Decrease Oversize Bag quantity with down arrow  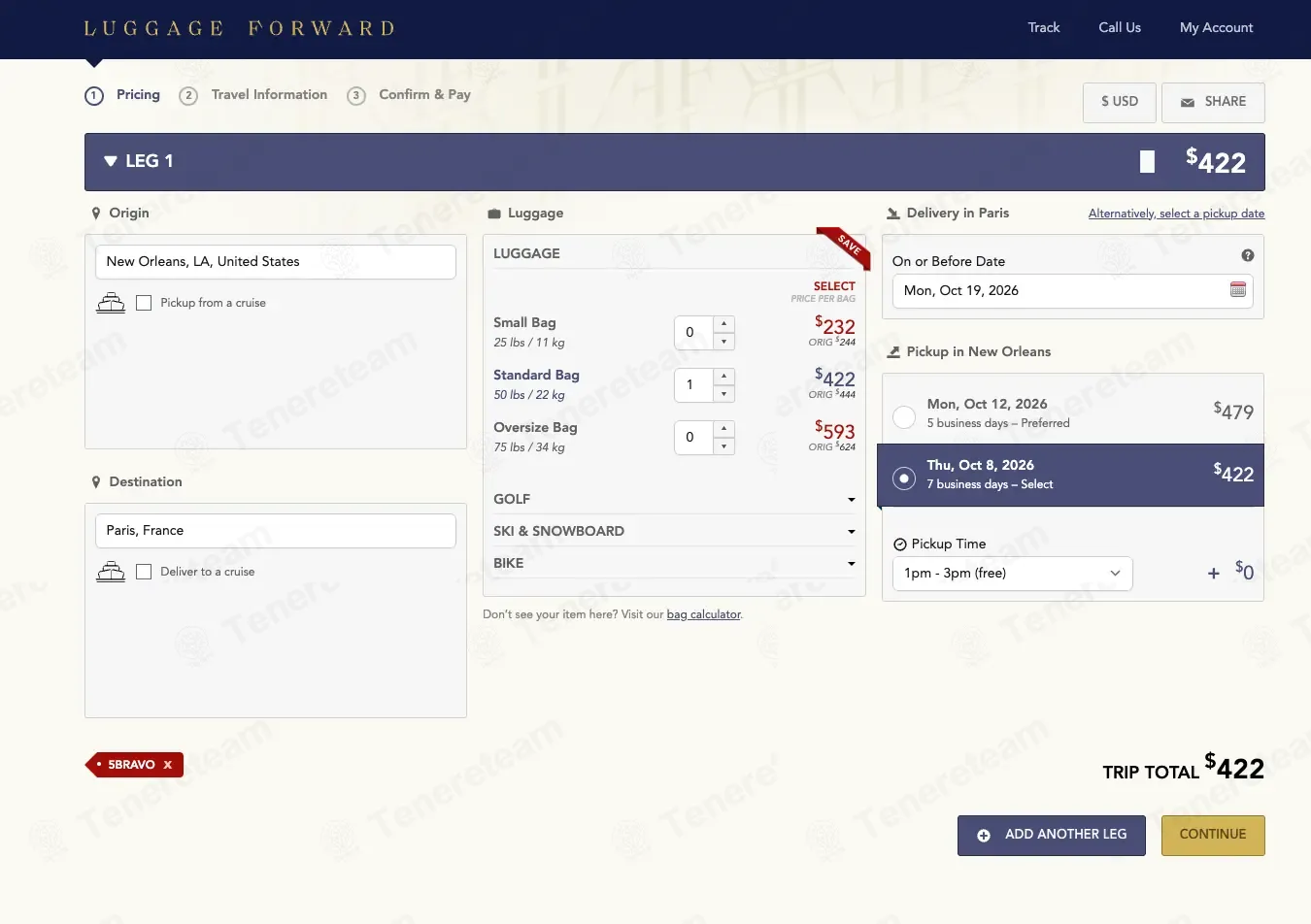pos(723,446)
